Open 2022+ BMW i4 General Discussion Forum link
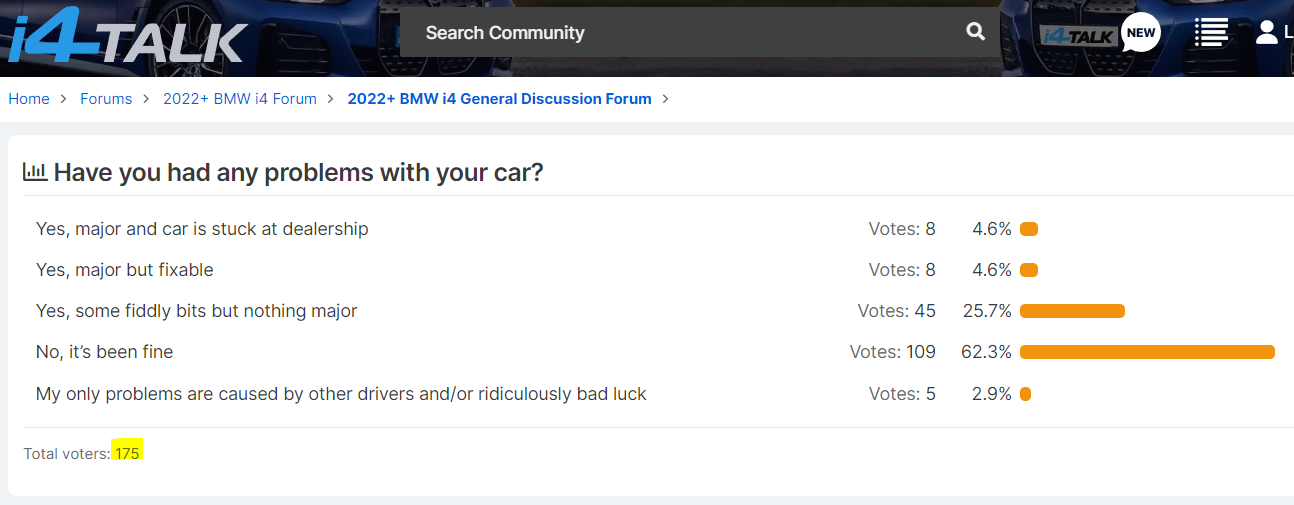Viewport: 1294px width, 505px height. [499, 99]
